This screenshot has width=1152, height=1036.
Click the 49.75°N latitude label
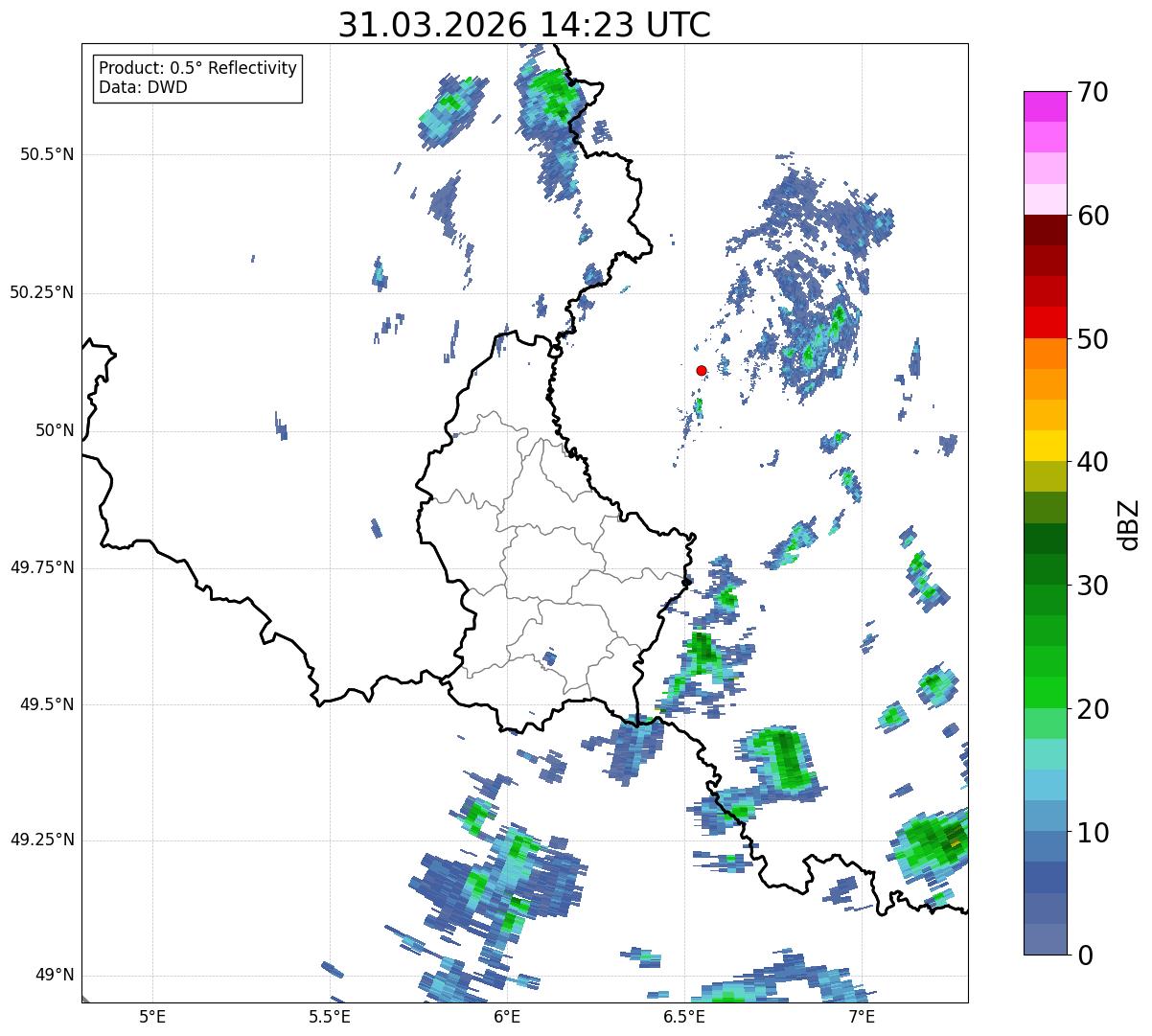click(41, 567)
